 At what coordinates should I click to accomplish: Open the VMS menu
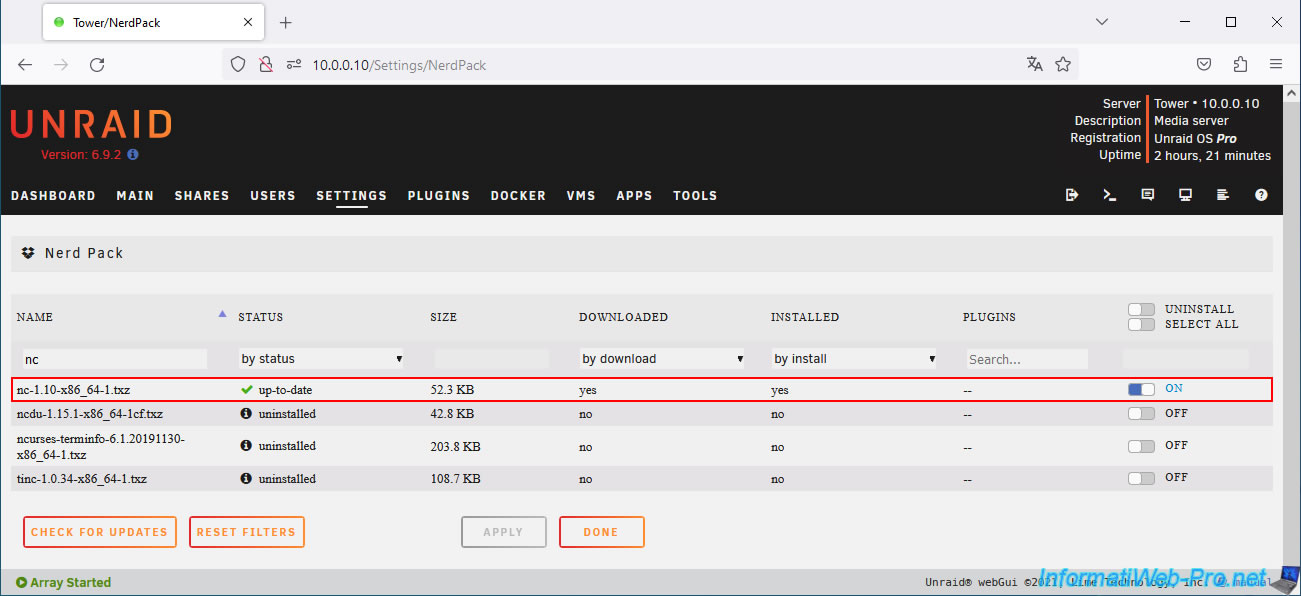pos(581,196)
